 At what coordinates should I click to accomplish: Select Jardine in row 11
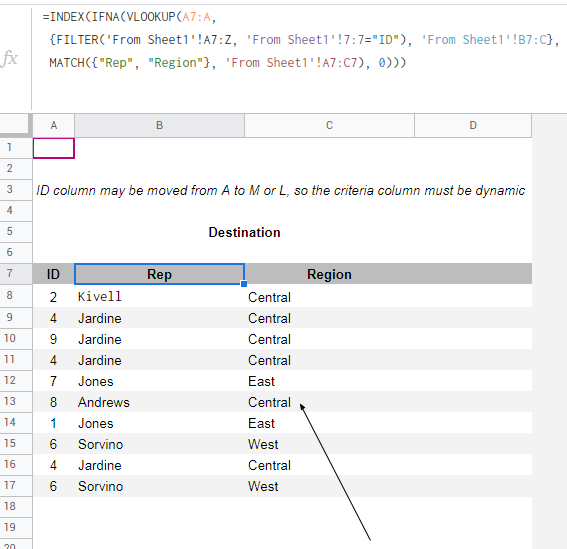(159, 360)
